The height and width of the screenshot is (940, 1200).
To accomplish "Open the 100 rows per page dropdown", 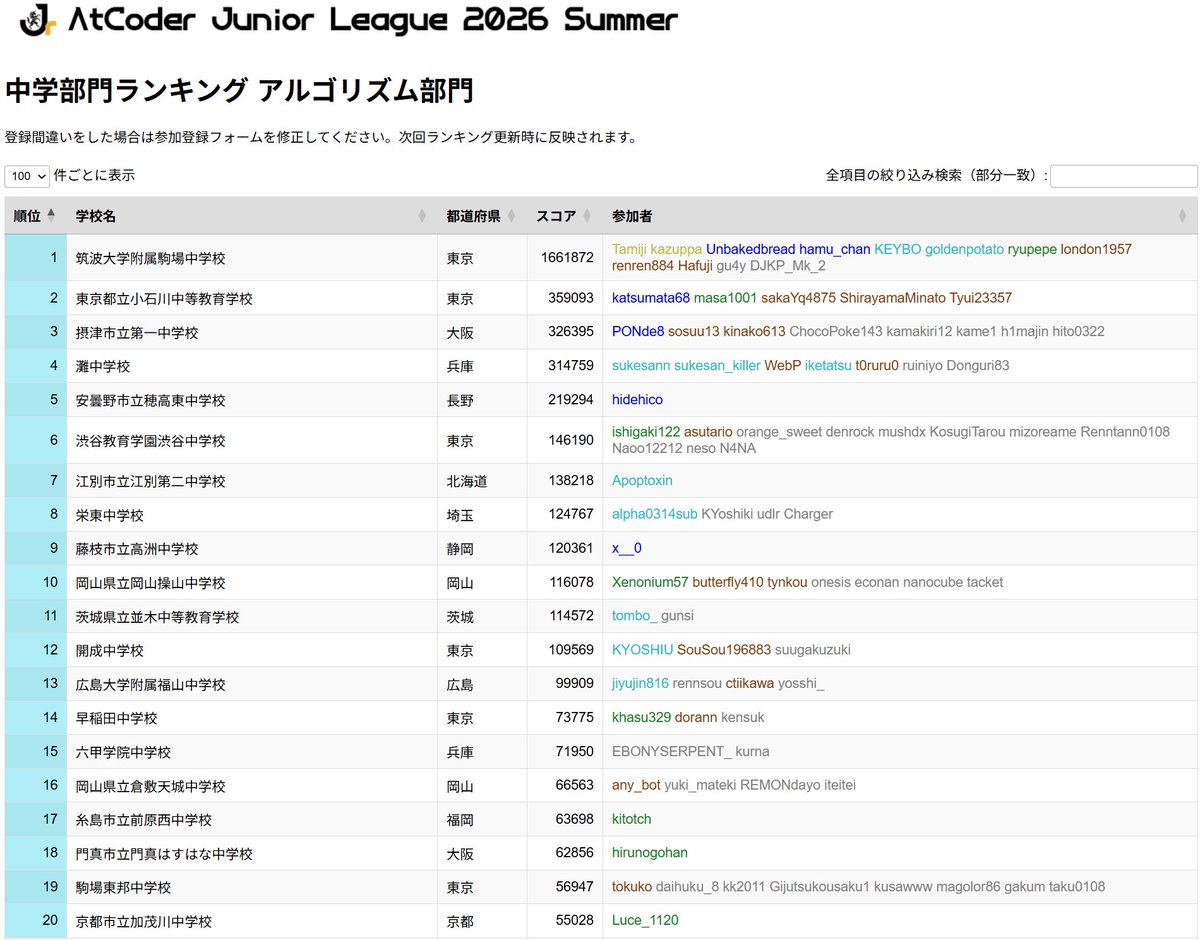I will [27, 176].
